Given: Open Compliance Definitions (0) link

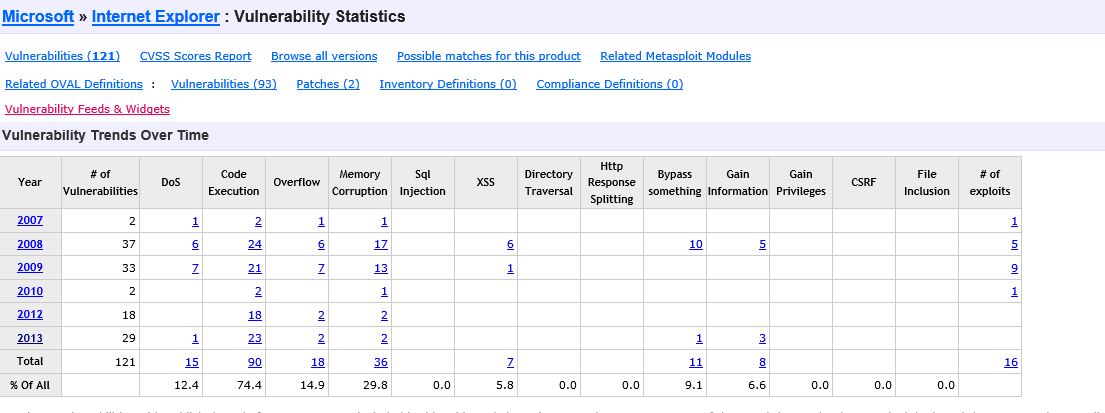Looking at the screenshot, I should point(610,84).
